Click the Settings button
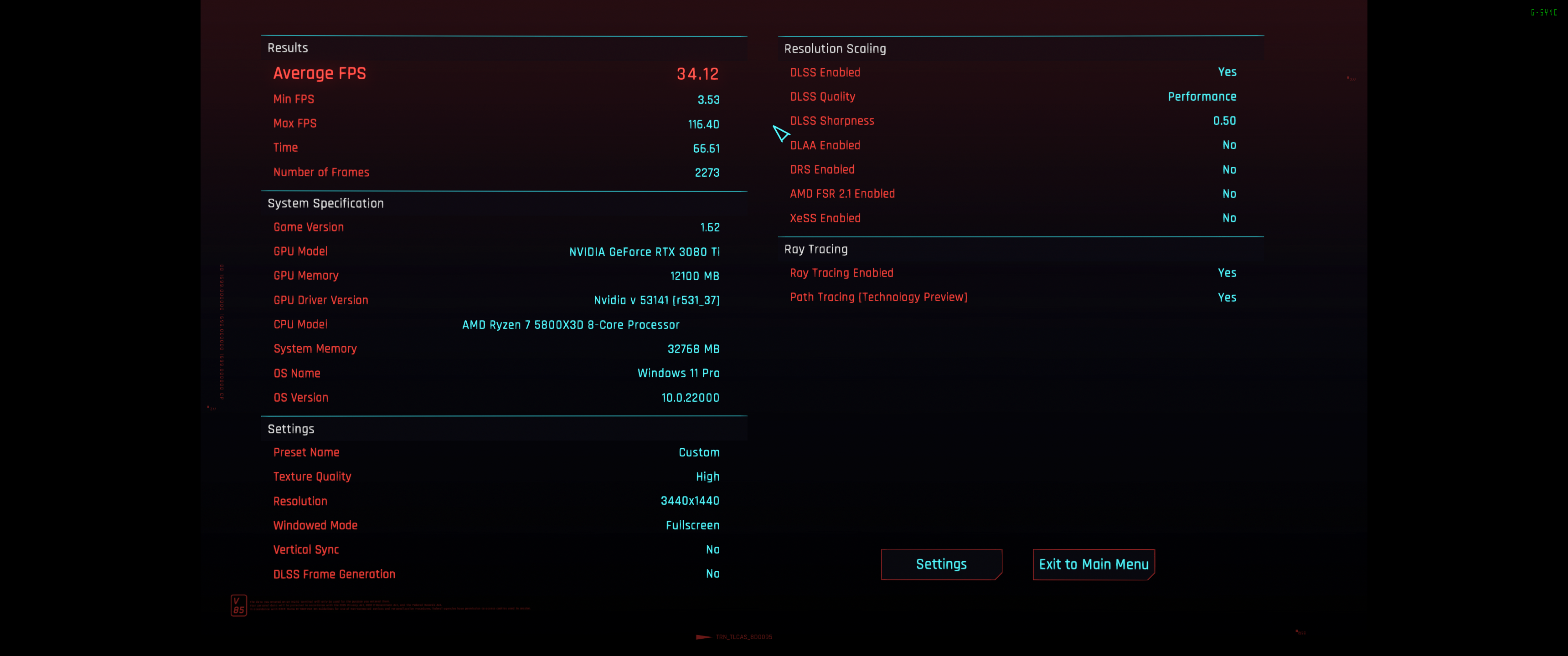 [x=941, y=564]
